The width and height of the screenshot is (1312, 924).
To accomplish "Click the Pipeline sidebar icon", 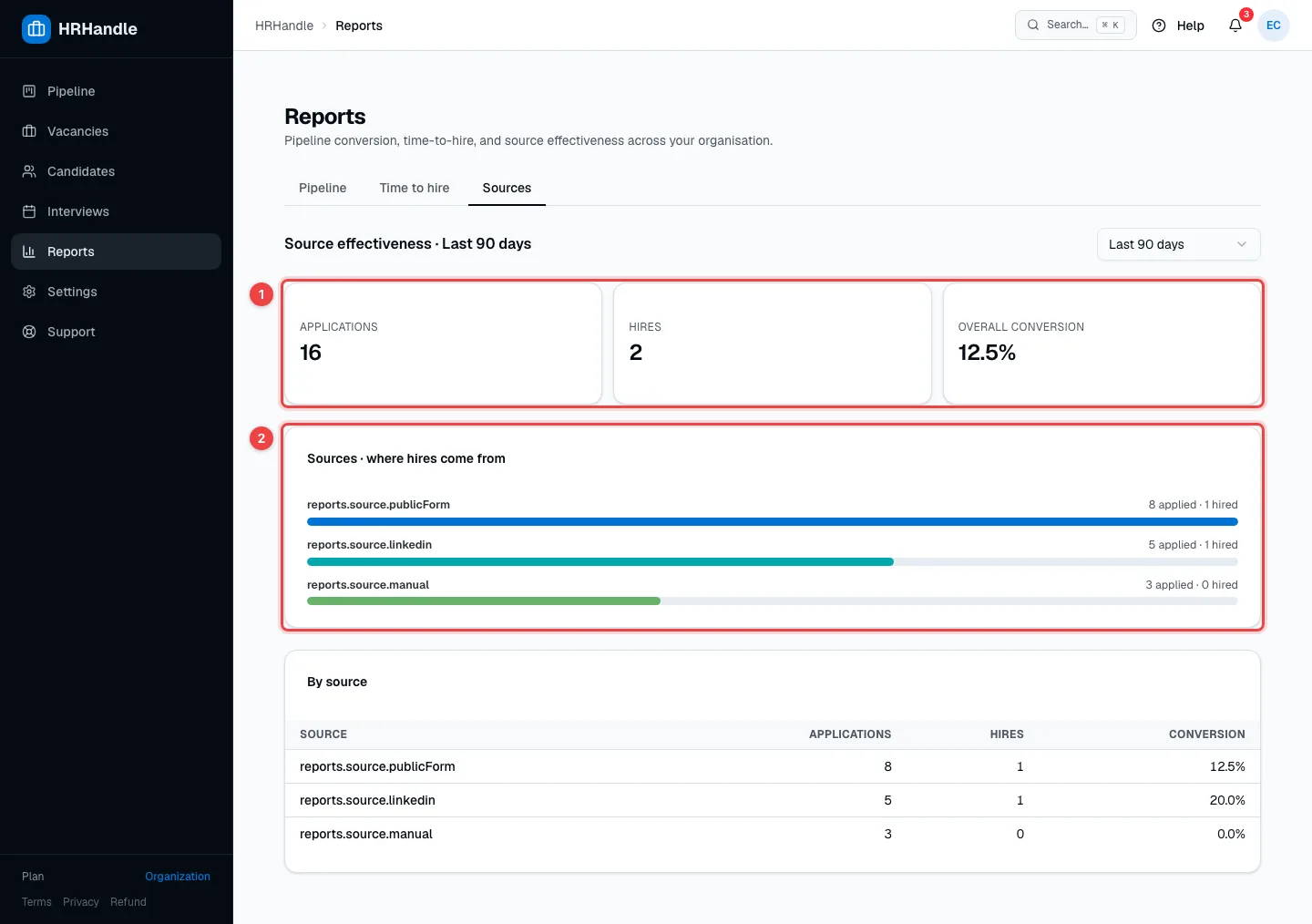I will coord(29,91).
